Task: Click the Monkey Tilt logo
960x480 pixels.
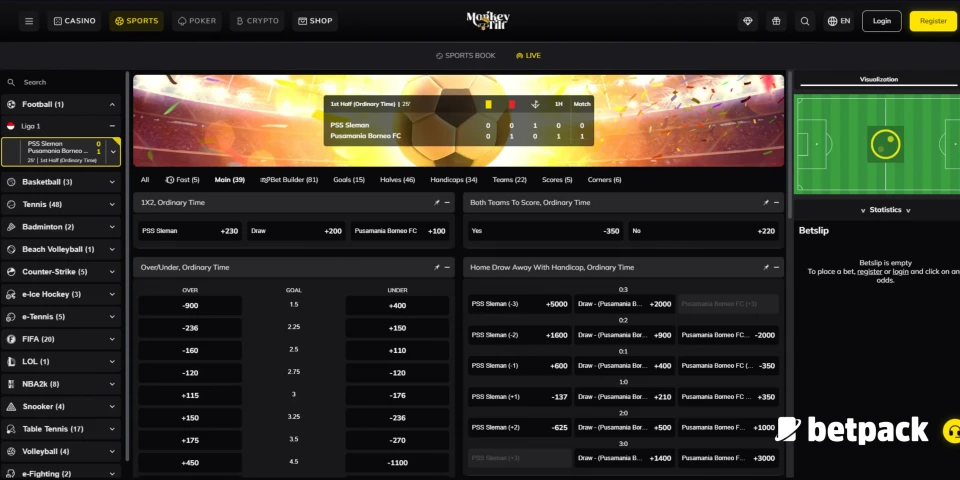Action: [487, 21]
